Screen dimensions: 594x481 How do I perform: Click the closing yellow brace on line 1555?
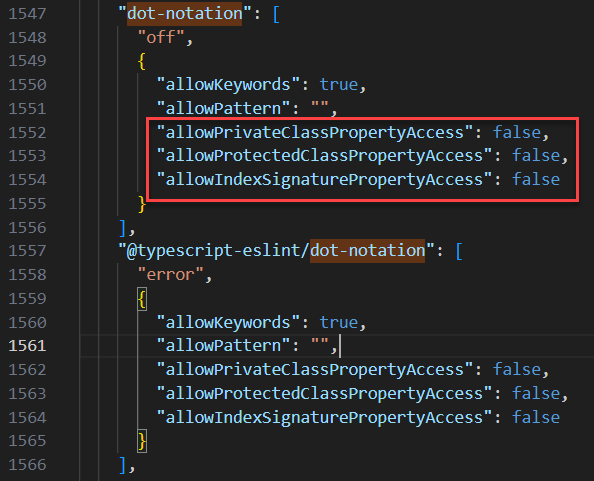click(142, 204)
